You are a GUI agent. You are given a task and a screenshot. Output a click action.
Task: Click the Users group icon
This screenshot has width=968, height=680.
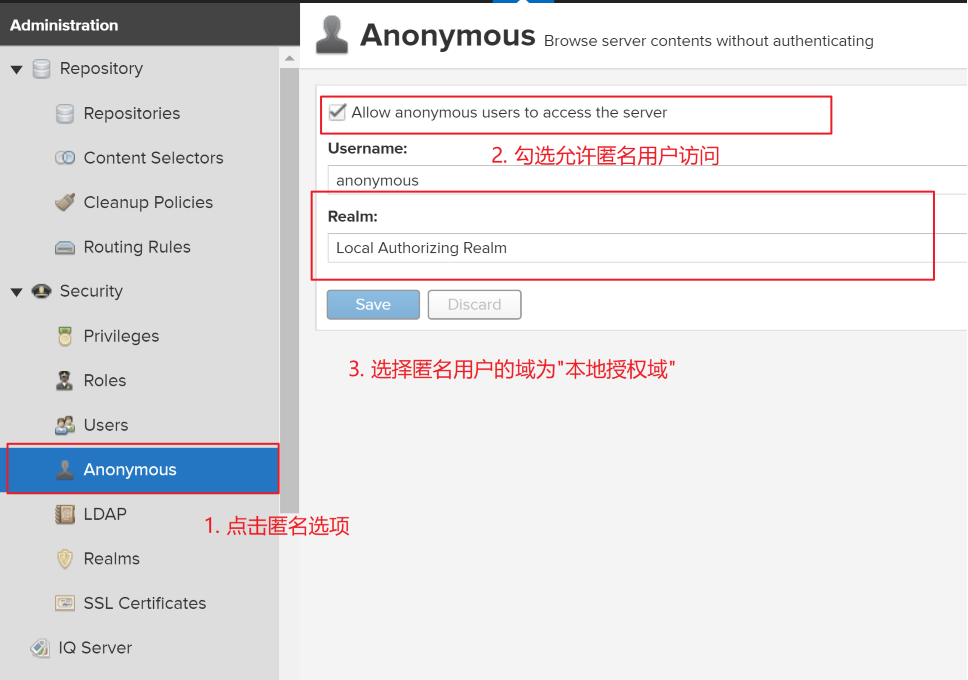tap(65, 425)
